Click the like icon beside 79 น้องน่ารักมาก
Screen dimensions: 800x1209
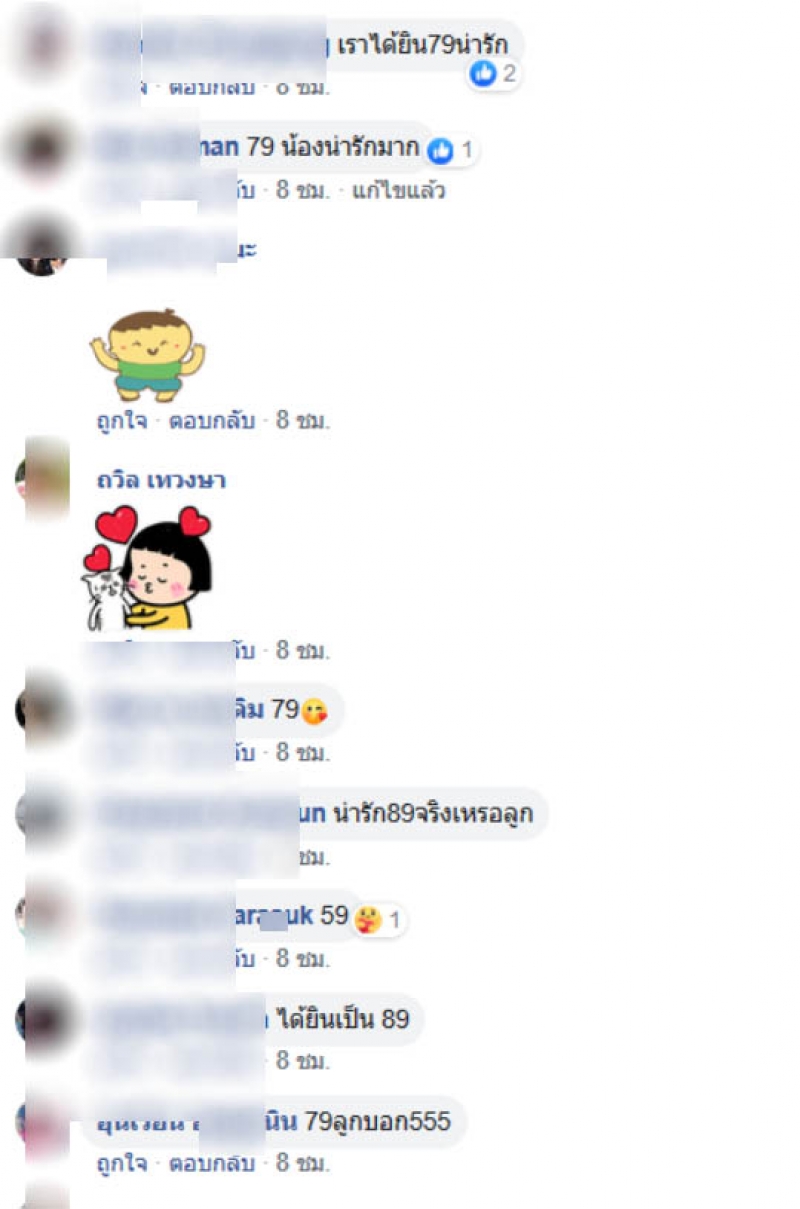pyautogui.click(x=440, y=151)
